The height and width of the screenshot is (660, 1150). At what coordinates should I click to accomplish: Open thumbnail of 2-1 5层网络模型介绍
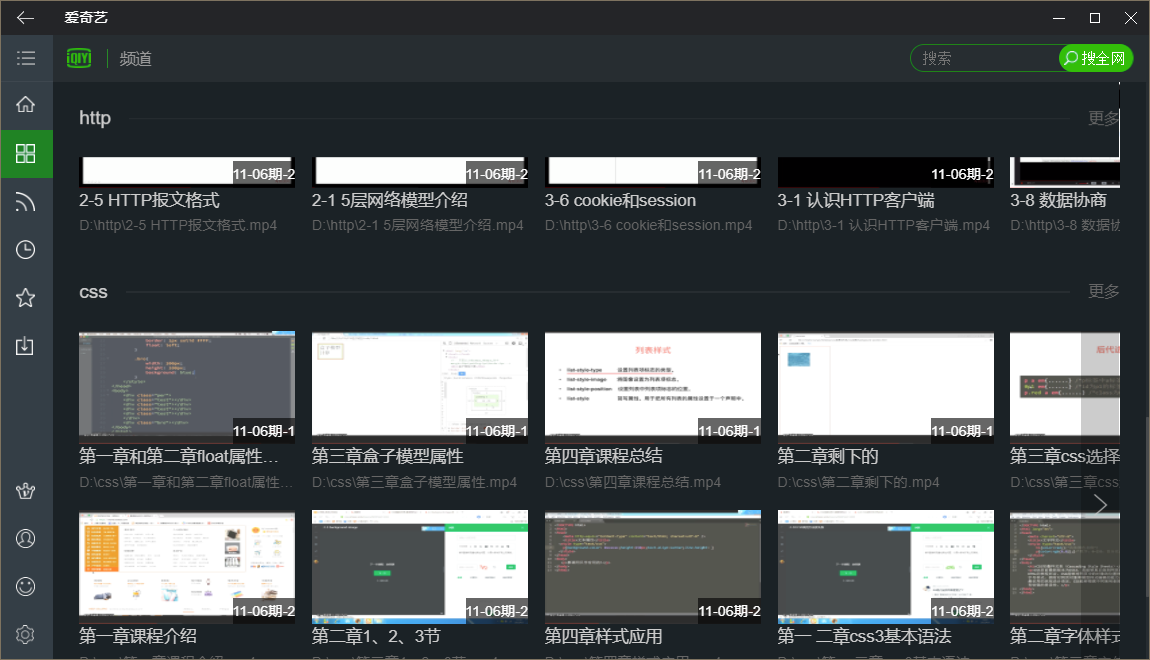(420, 172)
